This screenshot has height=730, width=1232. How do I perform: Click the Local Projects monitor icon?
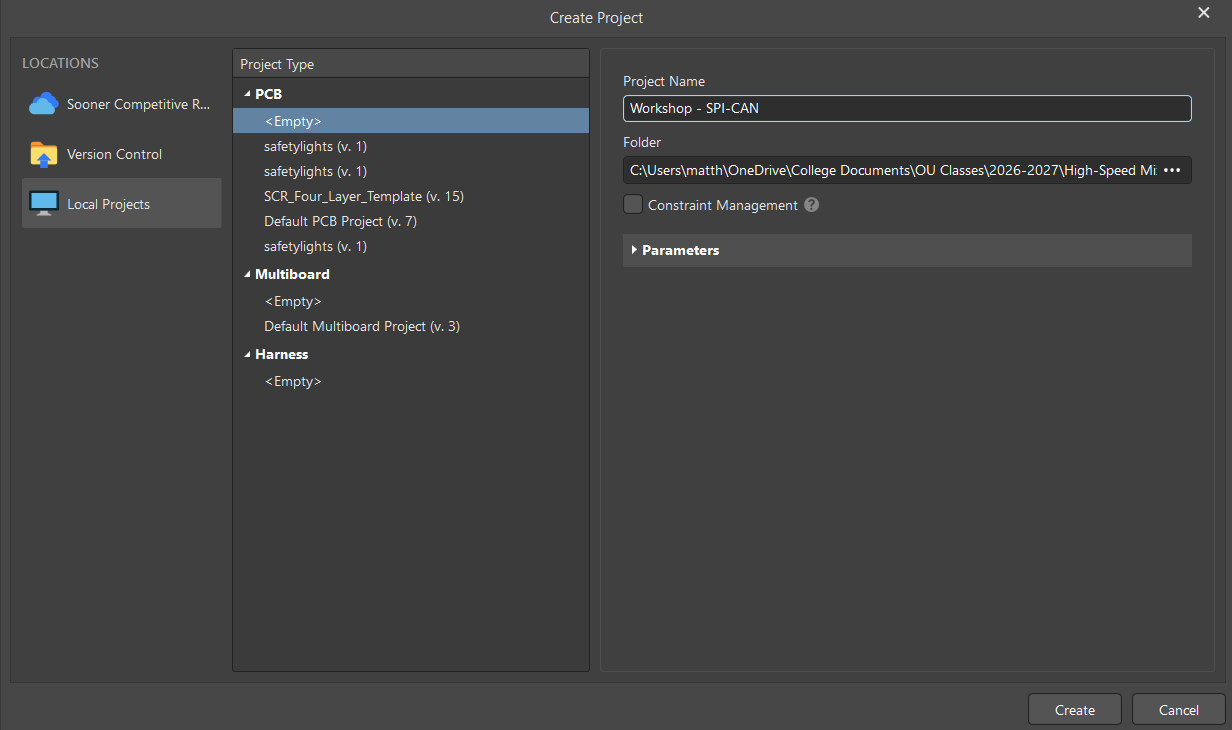point(44,204)
